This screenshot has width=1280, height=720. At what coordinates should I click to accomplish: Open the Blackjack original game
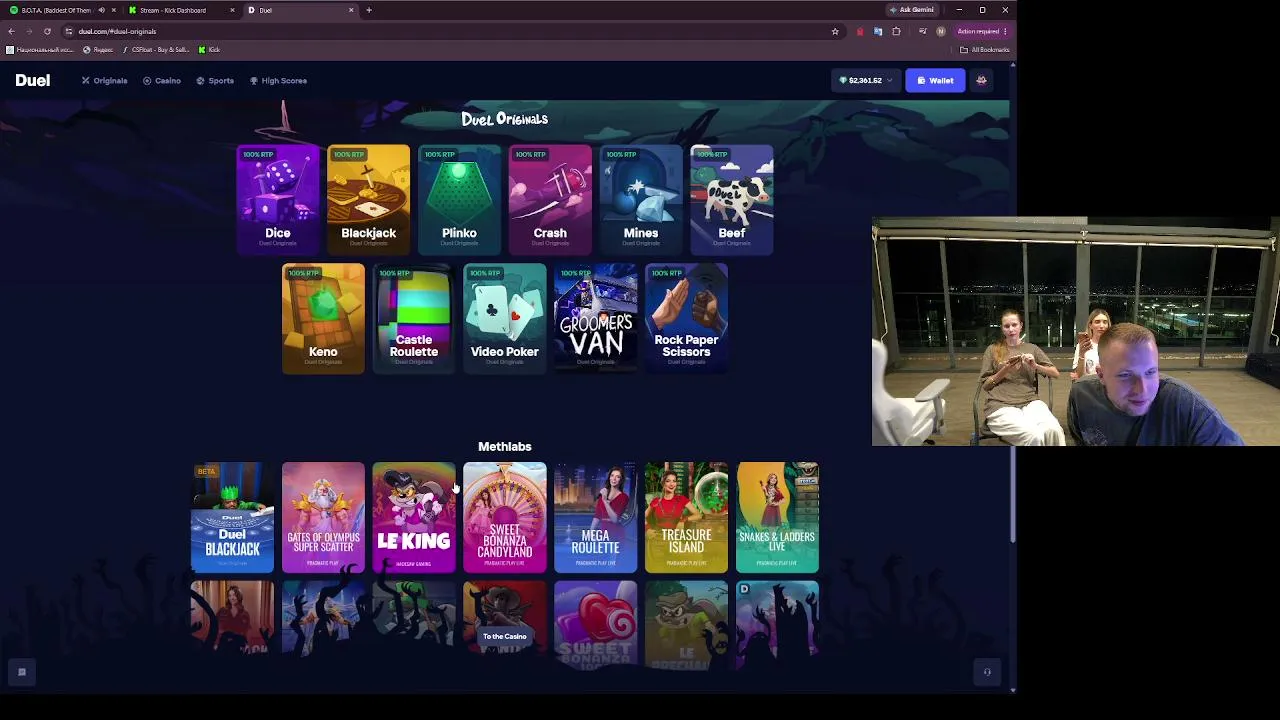tap(368, 200)
